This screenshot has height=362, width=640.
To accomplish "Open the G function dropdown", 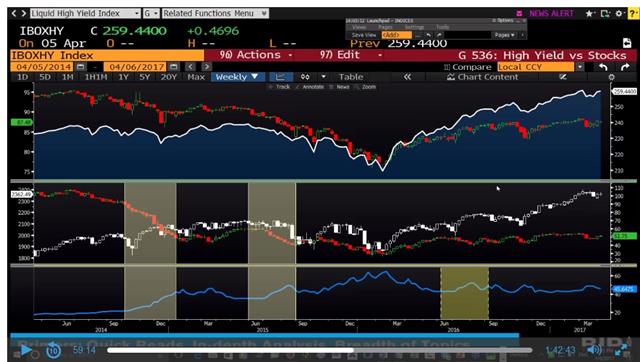I will click(151, 13).
